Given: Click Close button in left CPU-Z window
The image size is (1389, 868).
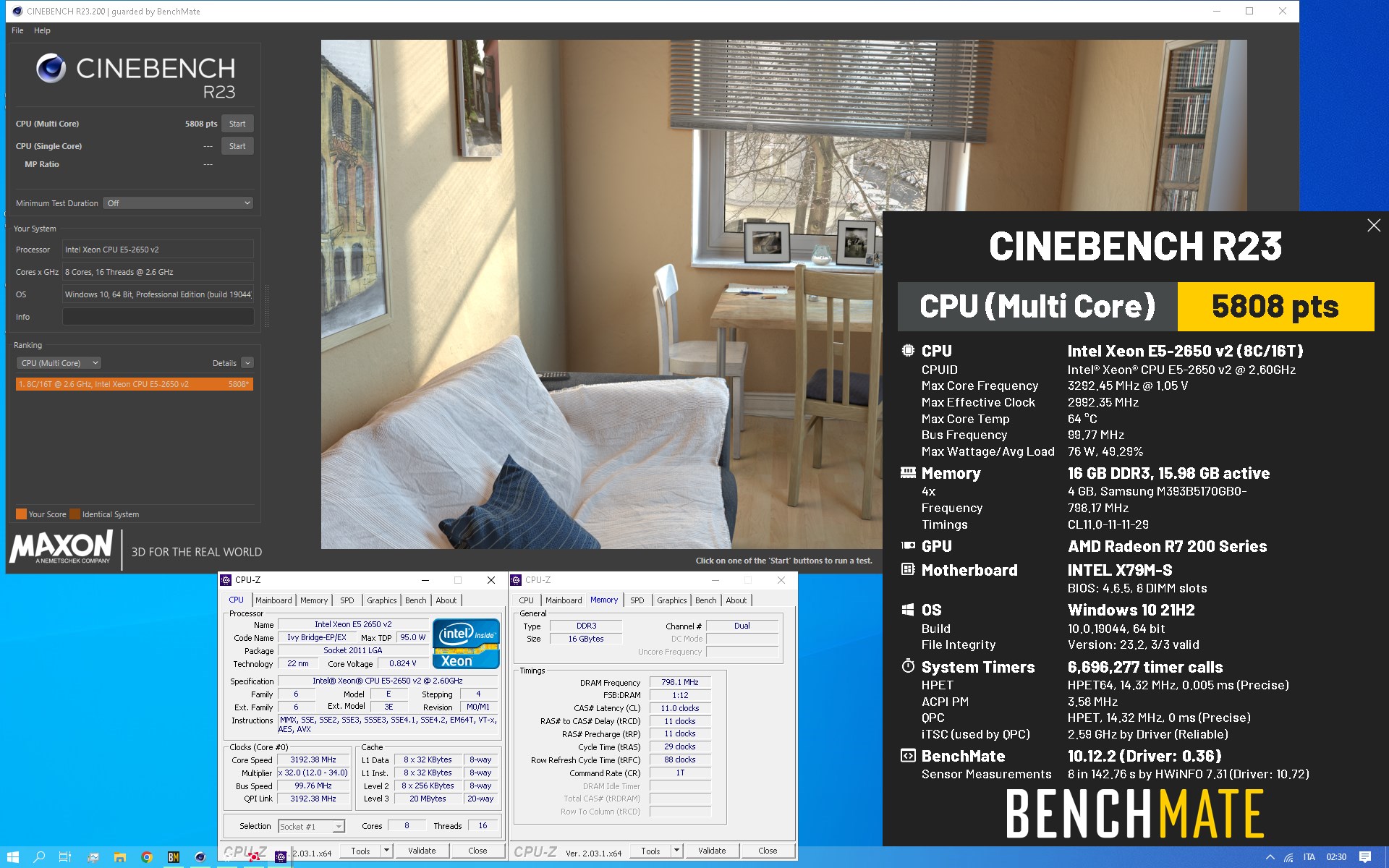Looking at the screenshot, I should tap(477, 851).
